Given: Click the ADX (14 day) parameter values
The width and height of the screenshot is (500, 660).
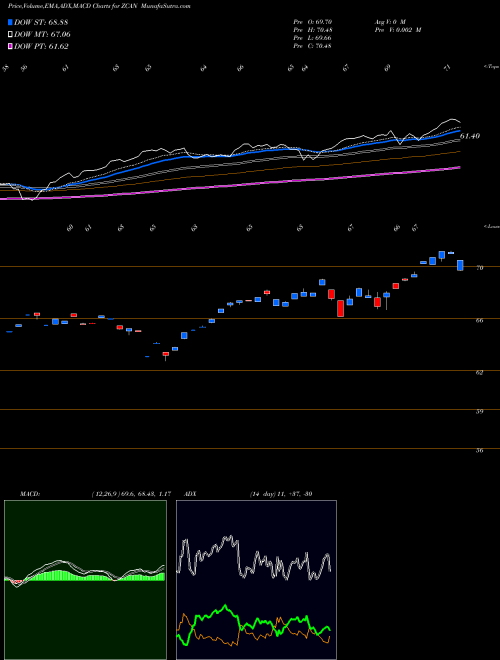Looking at the screenshot, I should click(x=280, y=494).
